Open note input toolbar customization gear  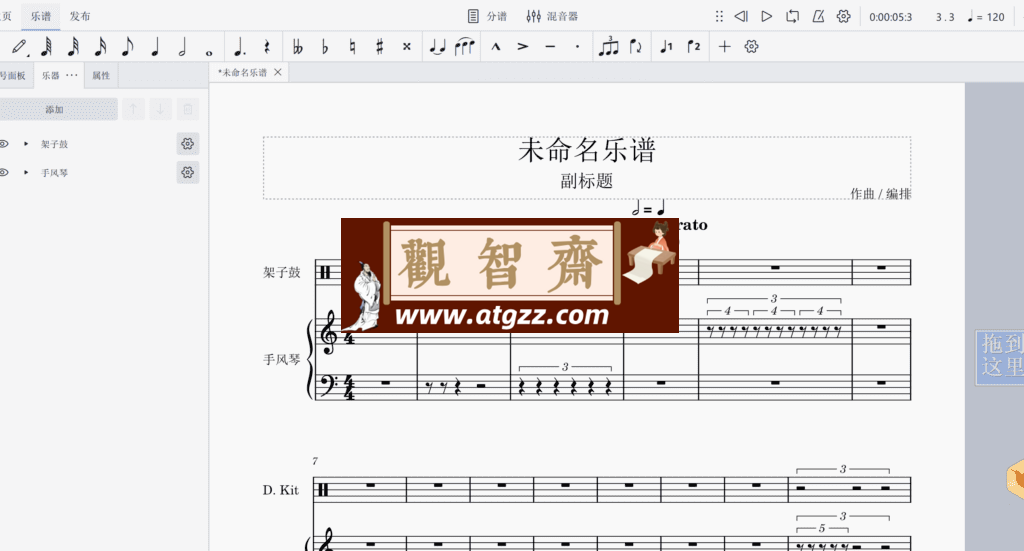(x=752, y=47)
